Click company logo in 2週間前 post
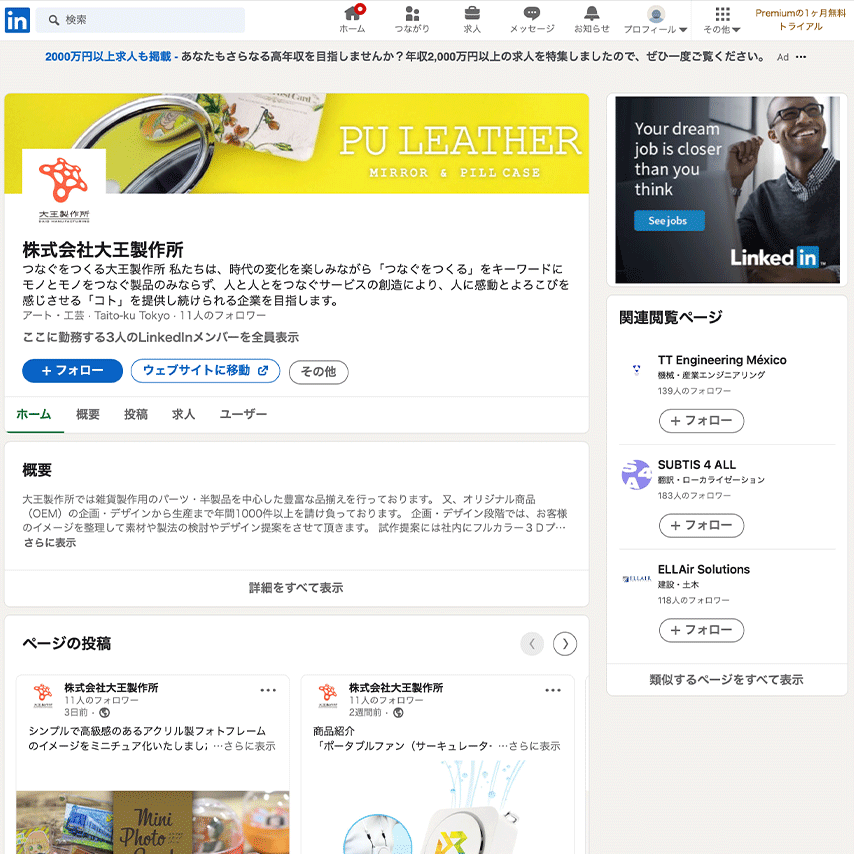 [328, 696]
